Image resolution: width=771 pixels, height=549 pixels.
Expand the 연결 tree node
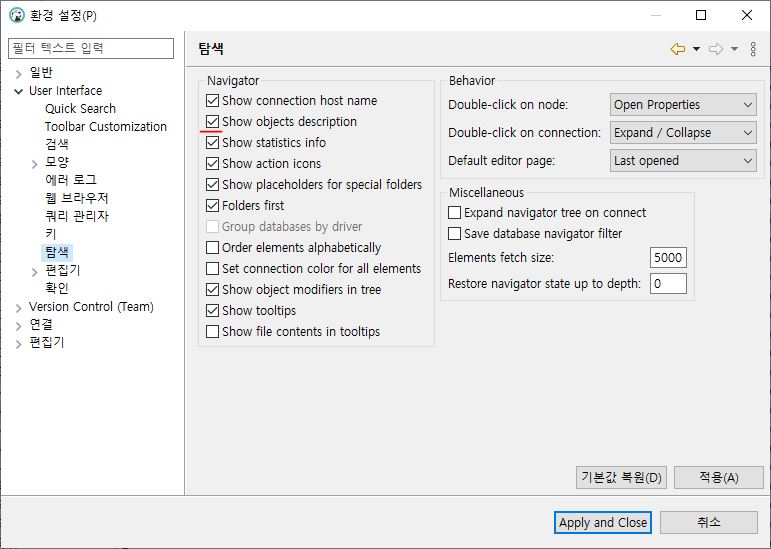[x=19, y=325]
